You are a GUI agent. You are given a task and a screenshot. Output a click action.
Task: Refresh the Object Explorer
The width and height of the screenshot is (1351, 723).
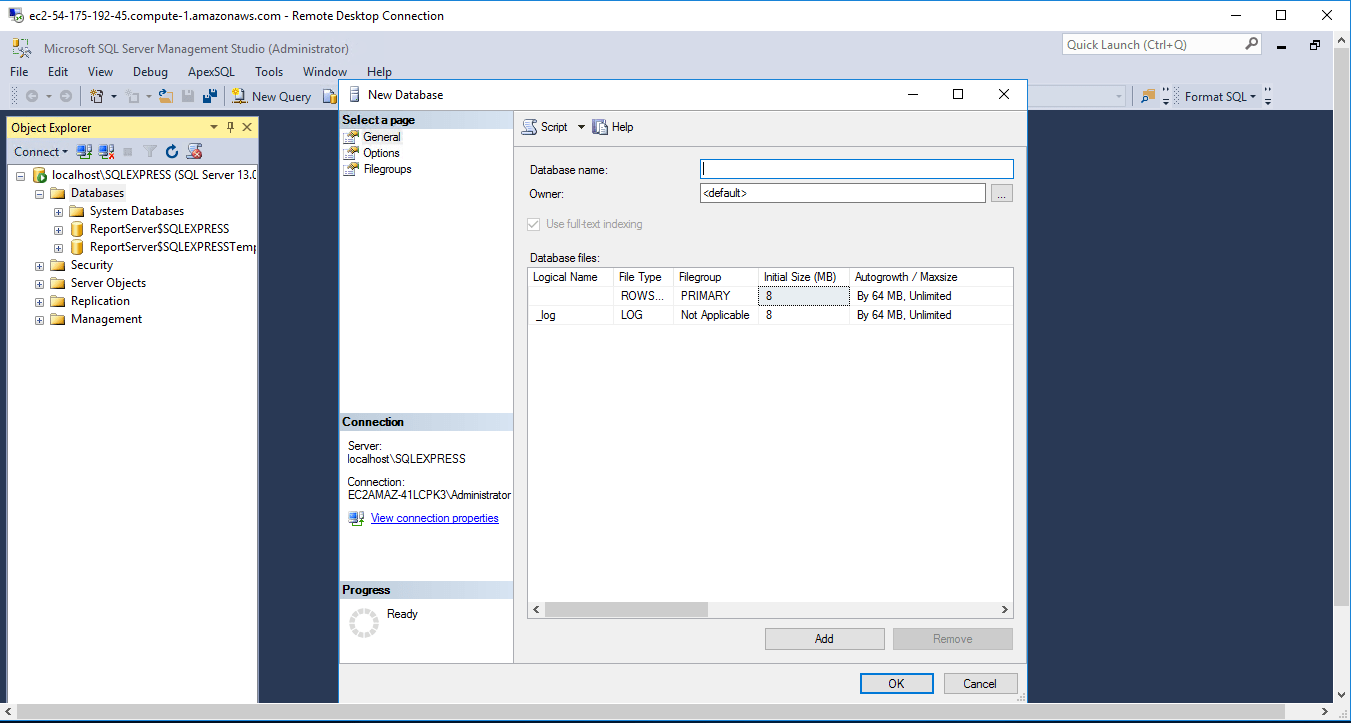(x=170, y=150)
